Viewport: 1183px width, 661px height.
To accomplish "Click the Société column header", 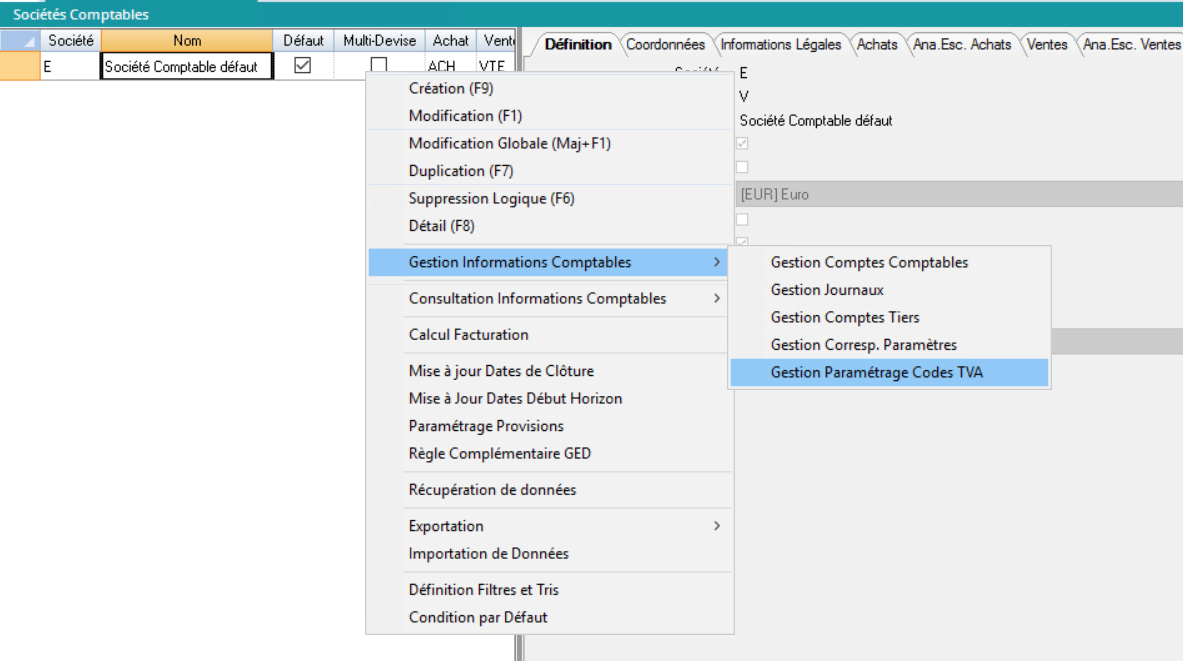I will [71, 41].
